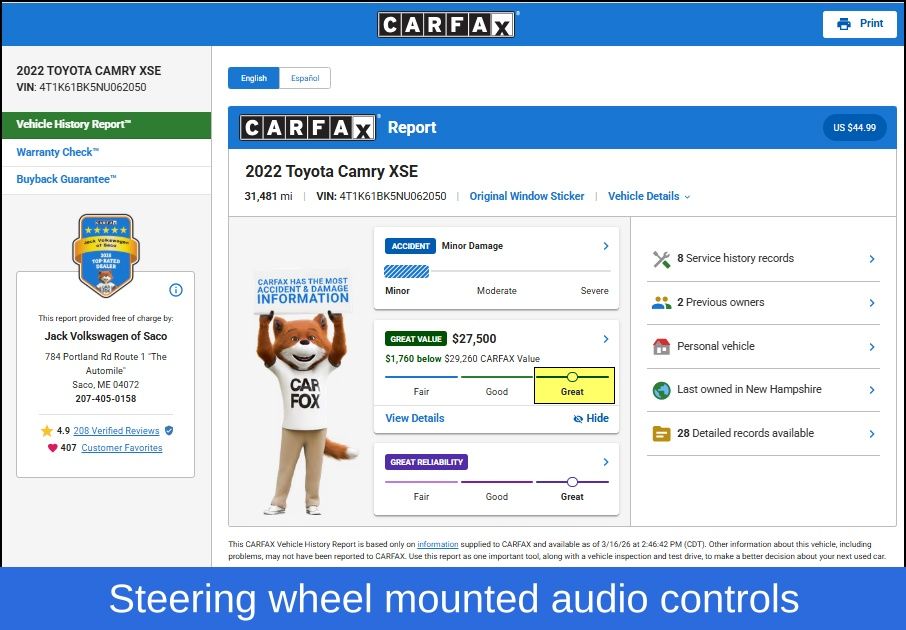Screen dimensions: 906x630
Task: Expand the Minor Damage accident card chevron
Action: click(x=606, y=246)
